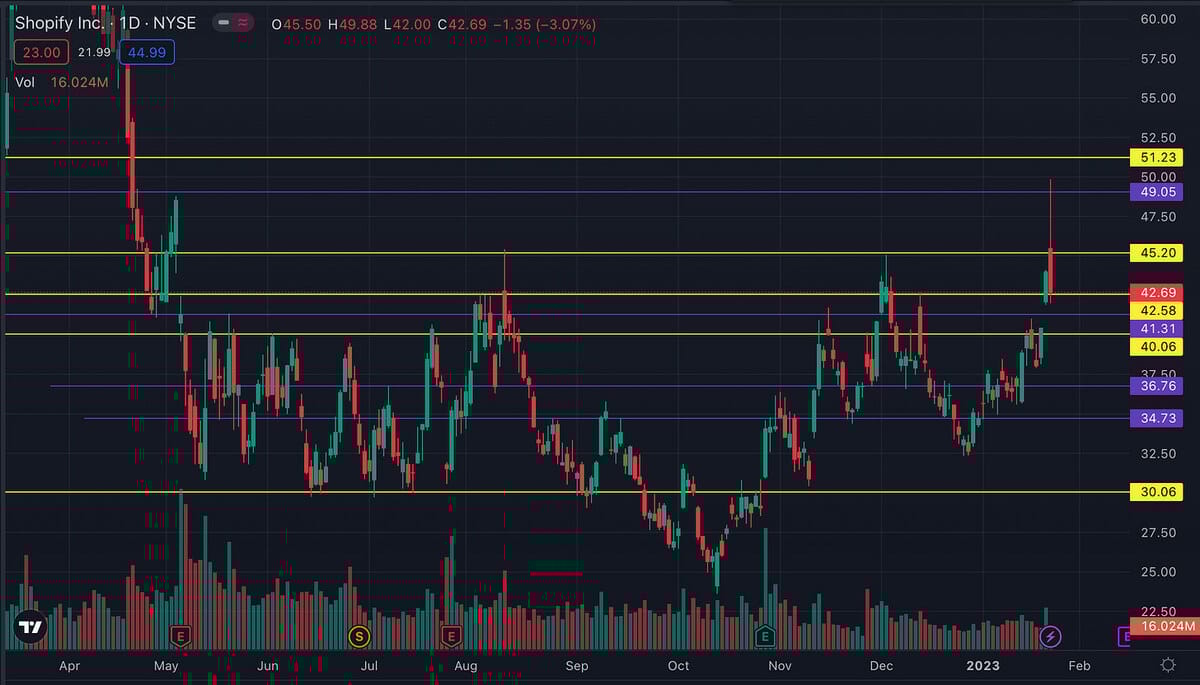Click the blue 44.99 buy button

tap(146, 52)
